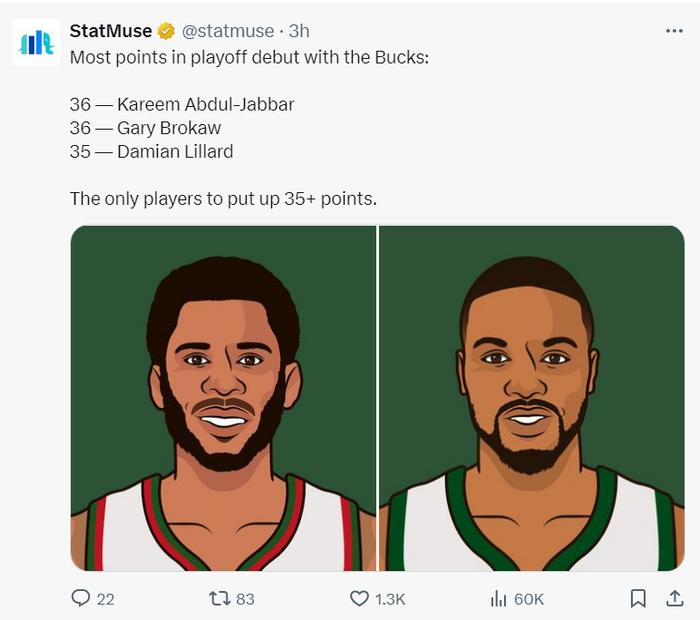Click the reply speech bubble icon

click(81, 598)
